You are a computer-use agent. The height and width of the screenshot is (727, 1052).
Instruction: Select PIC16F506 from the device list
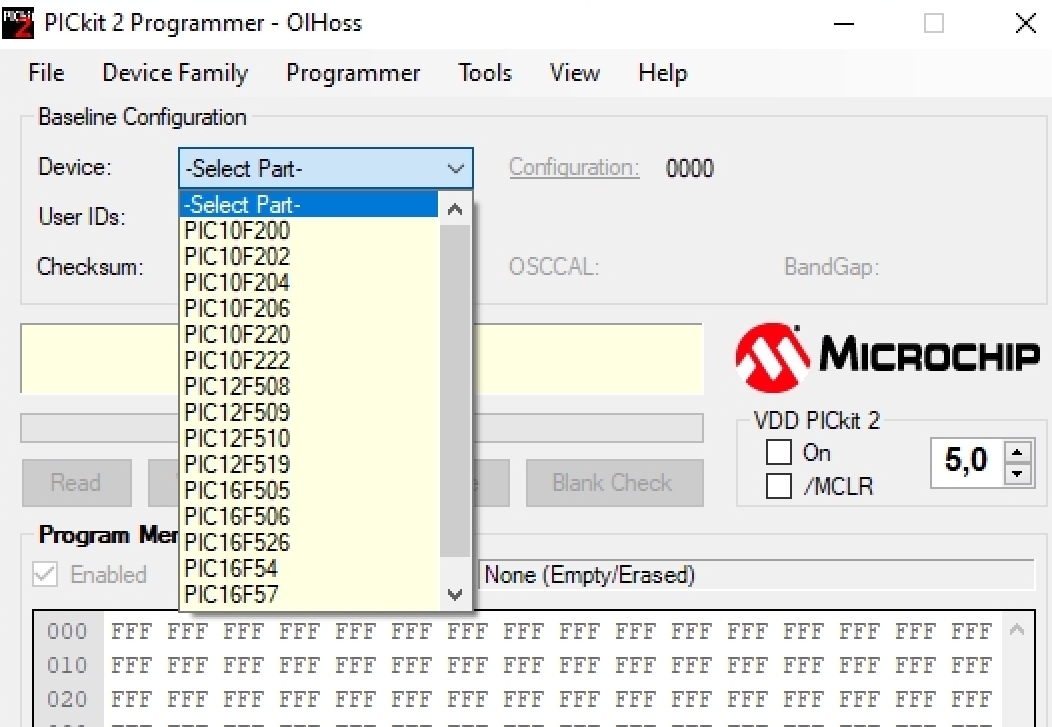[x=309, y=516]
